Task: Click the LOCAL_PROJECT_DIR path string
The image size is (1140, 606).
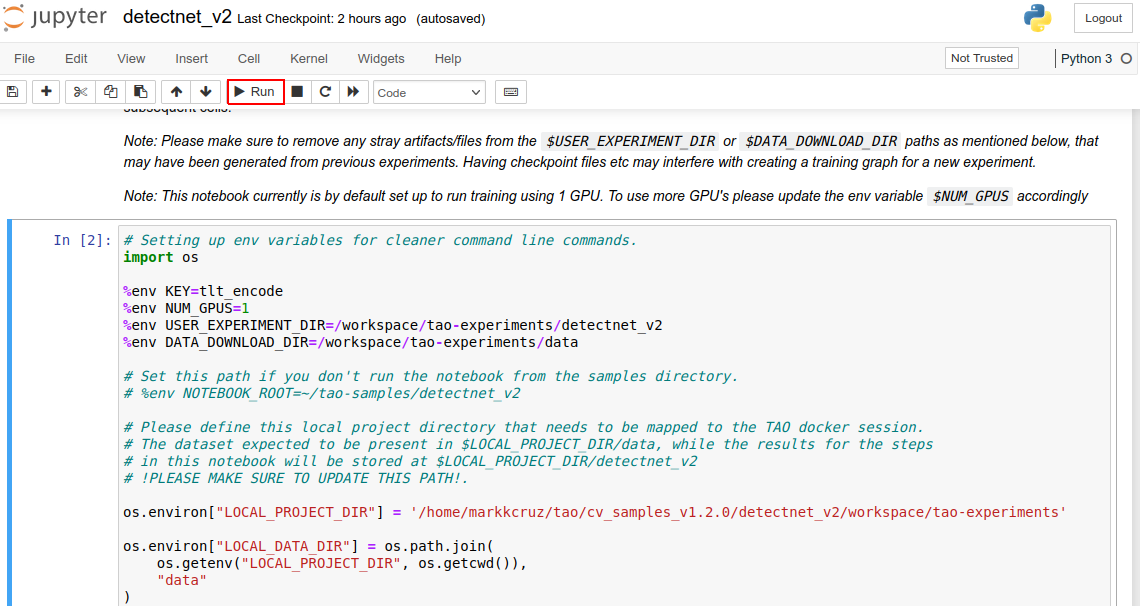Action: click(738, 512)
